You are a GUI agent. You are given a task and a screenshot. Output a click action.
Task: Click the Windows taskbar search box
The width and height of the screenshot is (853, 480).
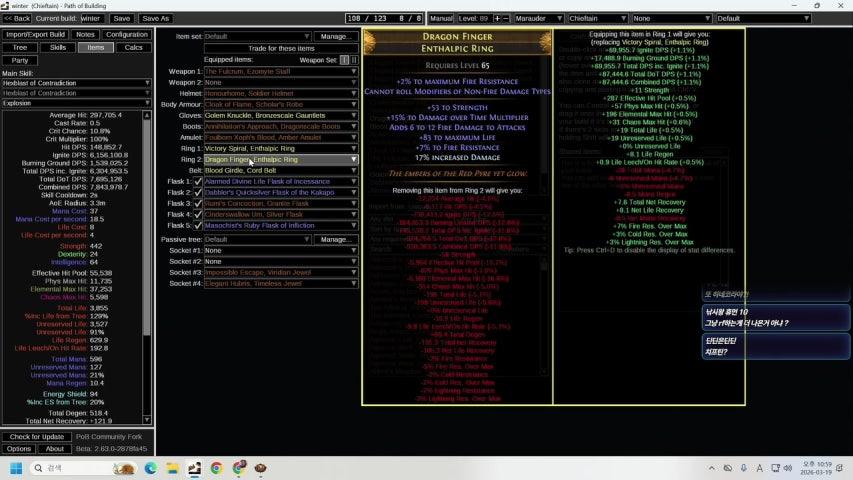(x=80, y=468)
